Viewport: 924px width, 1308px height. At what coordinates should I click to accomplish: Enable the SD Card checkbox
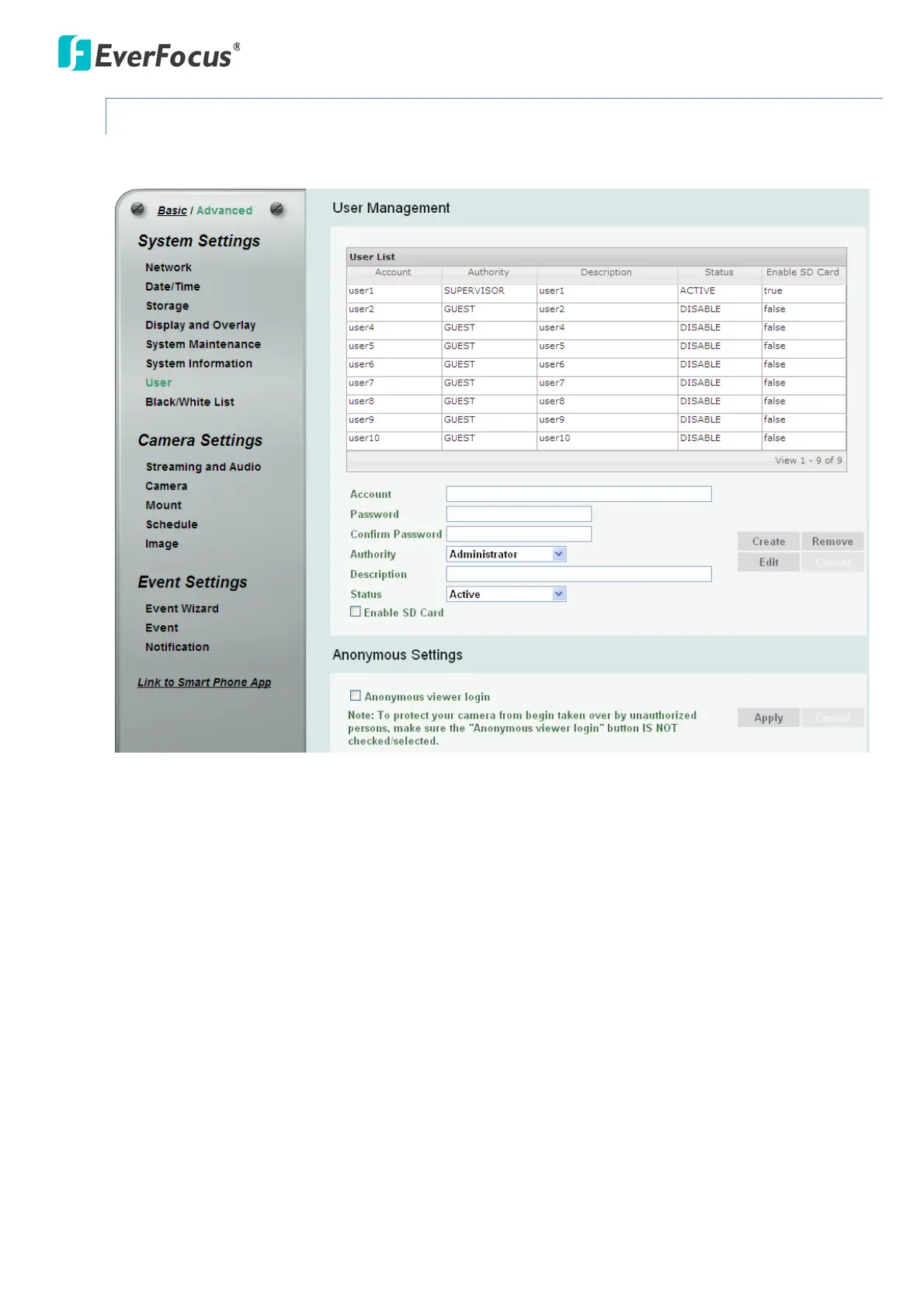[x=356, y=612]
